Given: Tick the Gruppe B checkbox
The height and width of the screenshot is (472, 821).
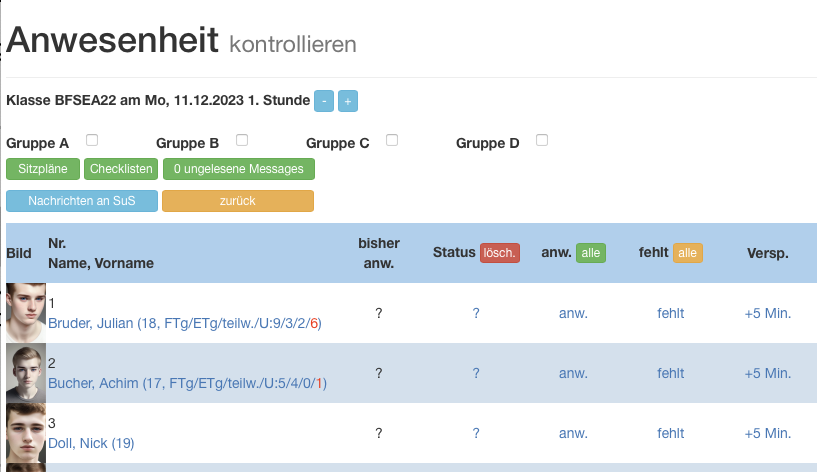Looking at the screenshot, I should 242,140.
